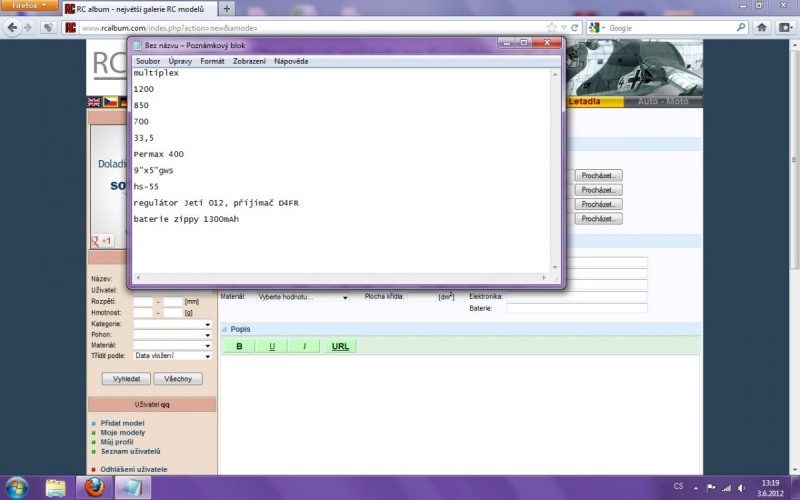Click the Firefox icon in the taskbar
Image resolution: width=800 pixels, height=500 pixels.
click(93, 487)
